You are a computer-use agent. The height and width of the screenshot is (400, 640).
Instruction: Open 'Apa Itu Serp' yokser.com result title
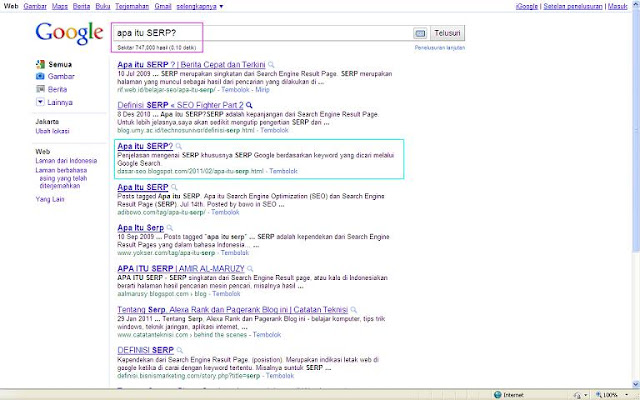coord(140,228)
